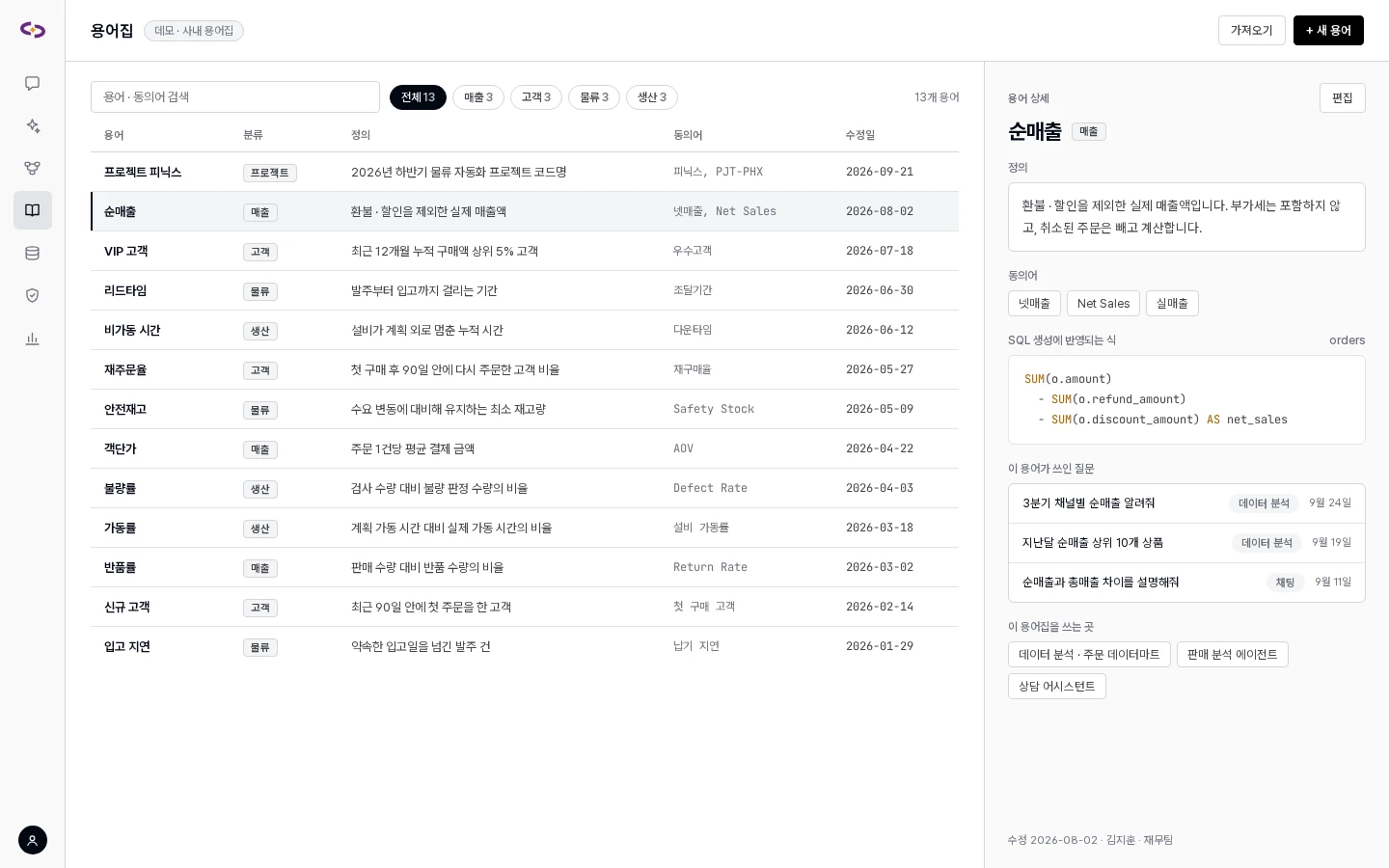Click the 가져오기 button
1389x868 pixels.
tap(1252, 30)
